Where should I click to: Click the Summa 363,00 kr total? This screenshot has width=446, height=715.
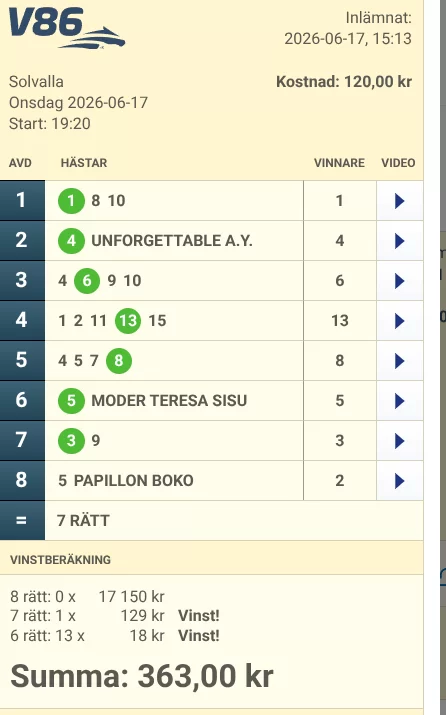pos(142,676)
